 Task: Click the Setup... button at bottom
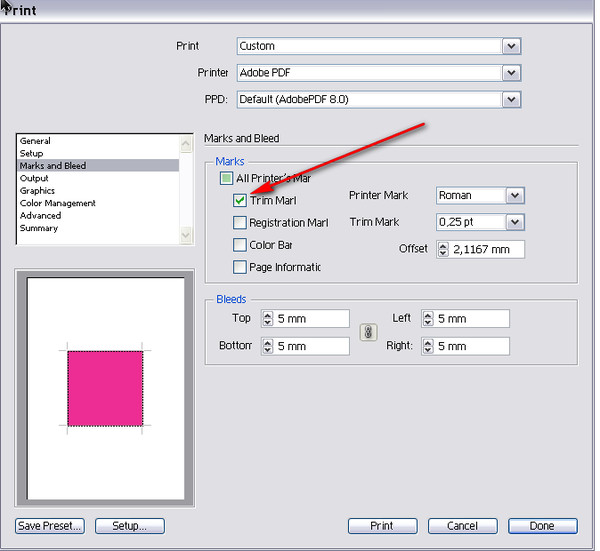pyautogui.click(x=130, y=526)
